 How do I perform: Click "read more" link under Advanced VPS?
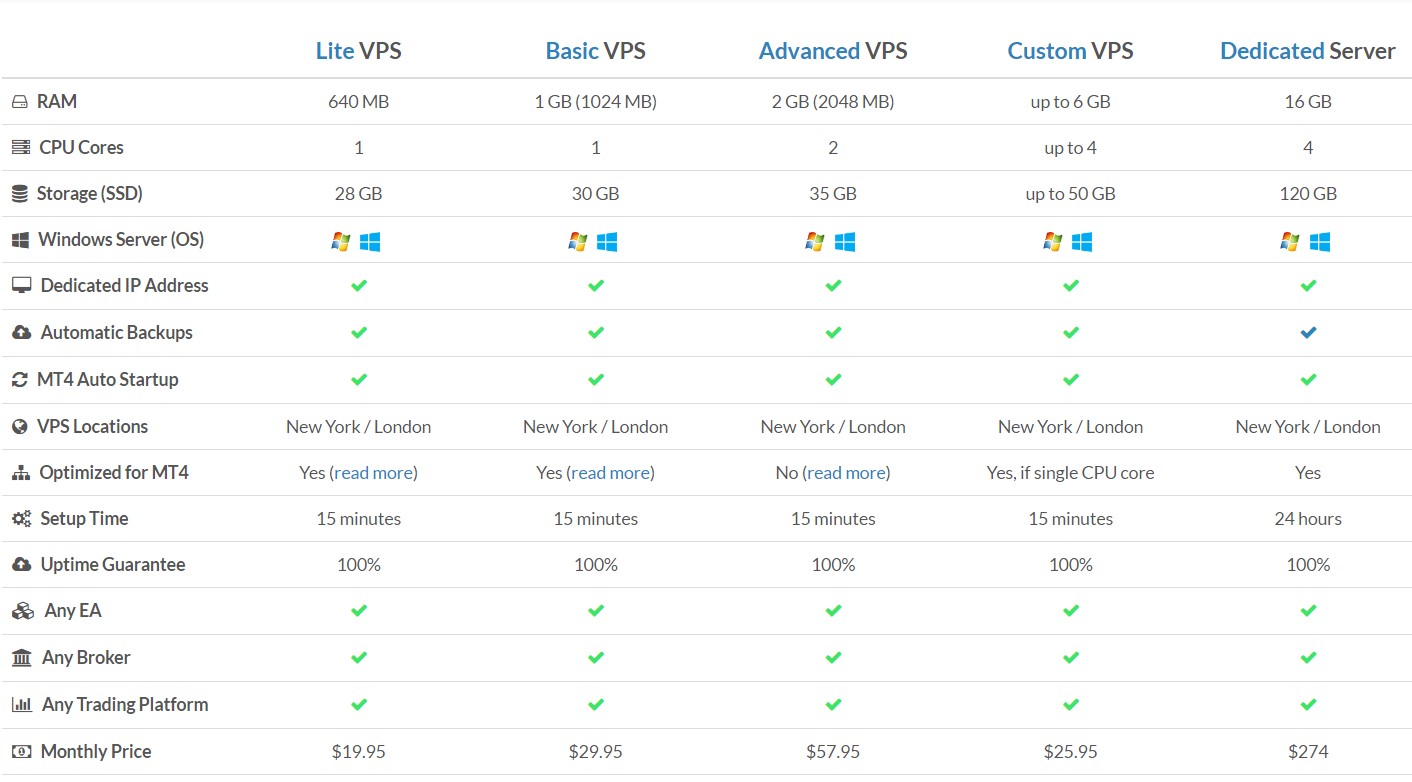(x=846, y=473)
